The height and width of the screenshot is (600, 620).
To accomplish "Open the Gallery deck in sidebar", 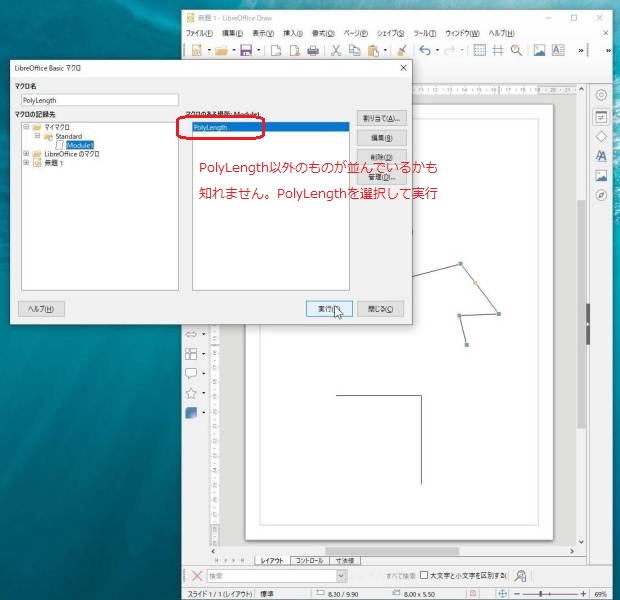I will click(601, 176).
